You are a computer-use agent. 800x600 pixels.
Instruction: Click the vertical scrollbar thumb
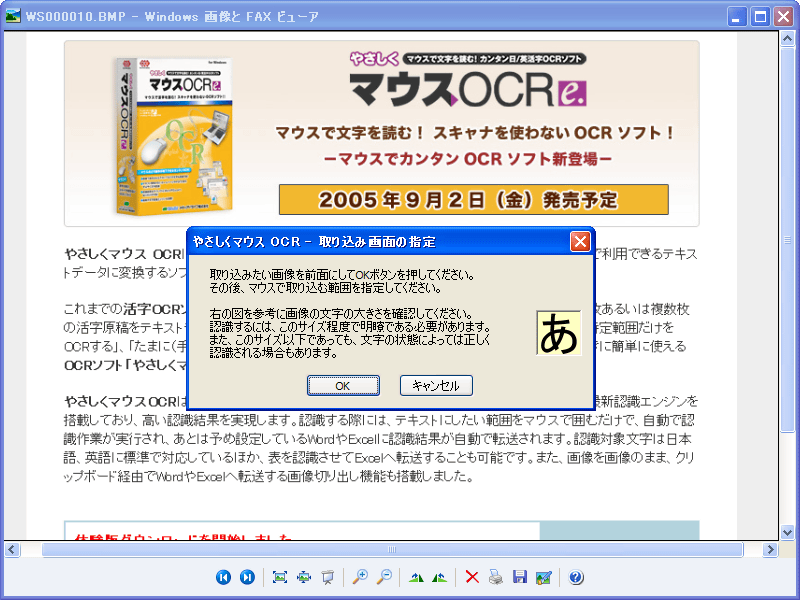pos(787,240)
